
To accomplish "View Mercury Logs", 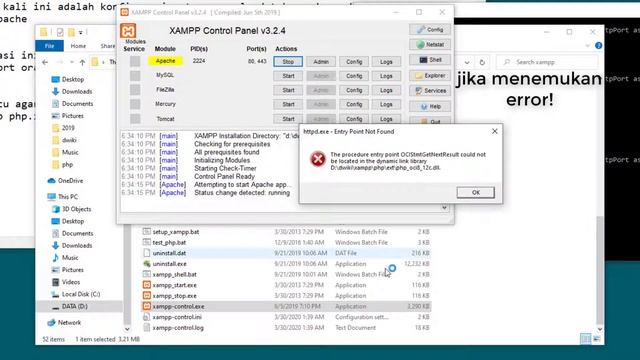I will [x=386, y=104].
